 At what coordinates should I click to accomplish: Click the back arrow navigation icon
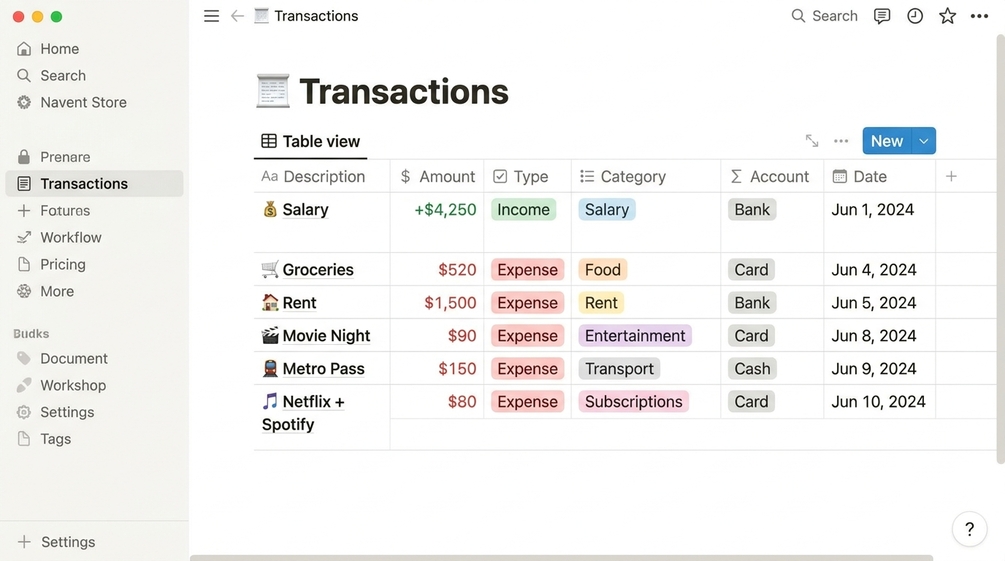tap(237, 16)
